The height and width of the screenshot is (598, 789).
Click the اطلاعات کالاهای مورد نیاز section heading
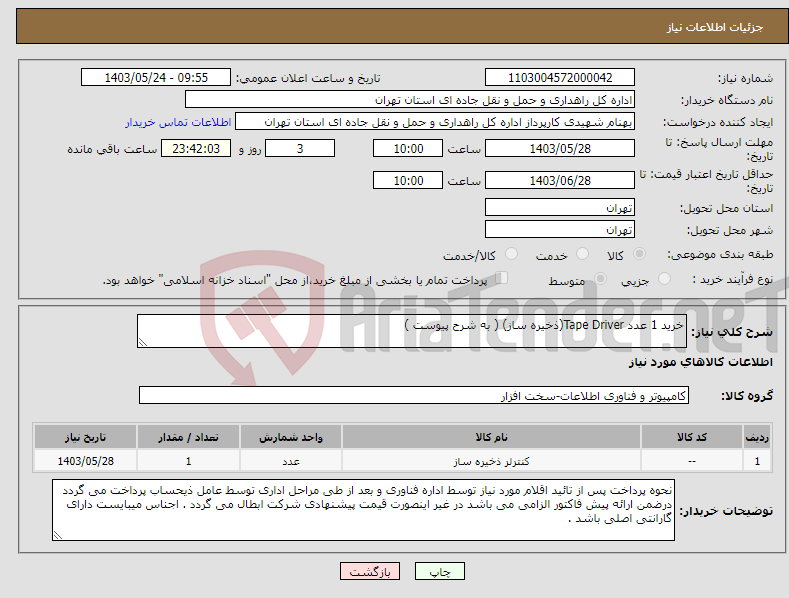click(700, 362)
